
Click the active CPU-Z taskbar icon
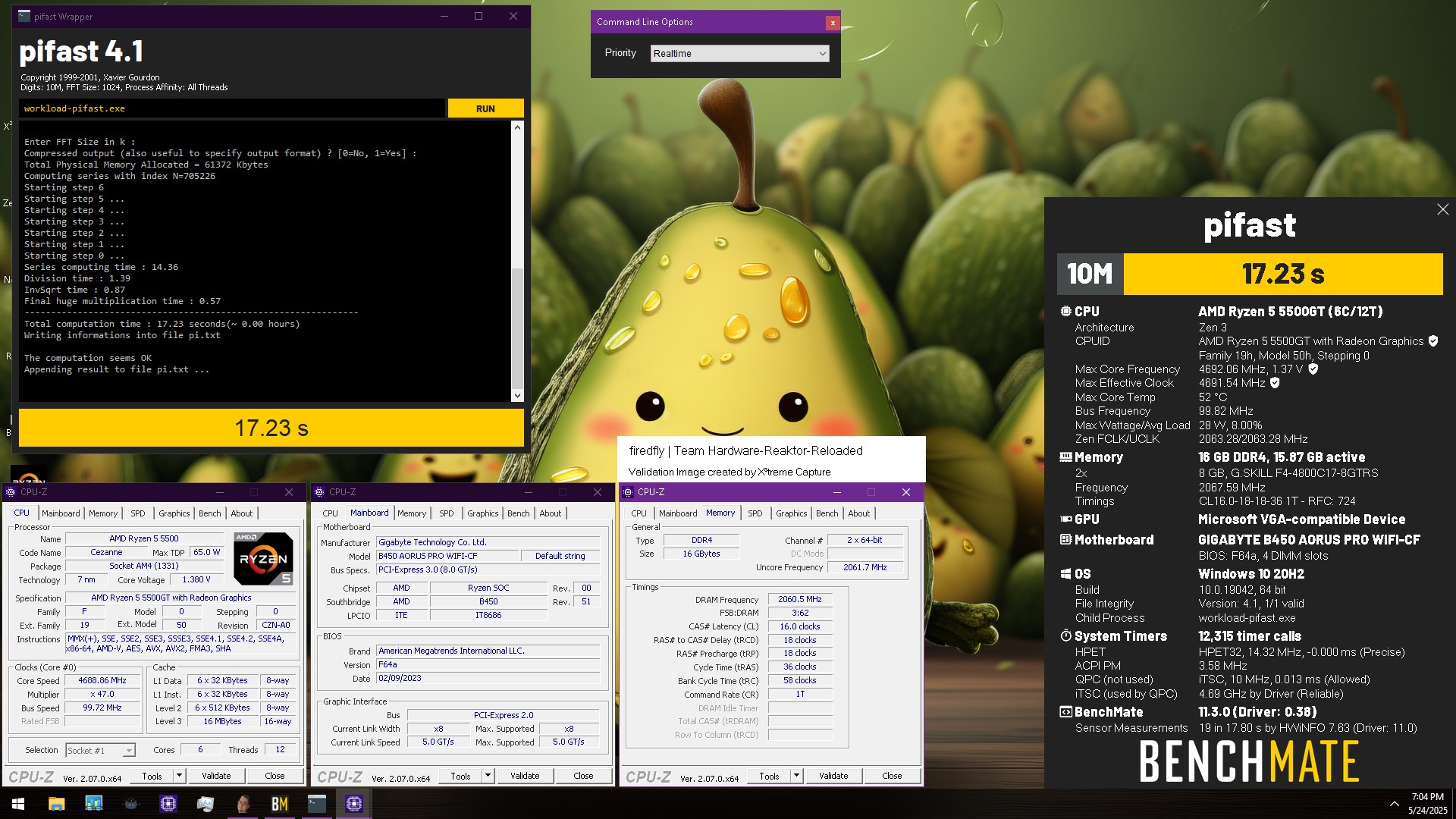pyautogui.click(x=354, y=804)
